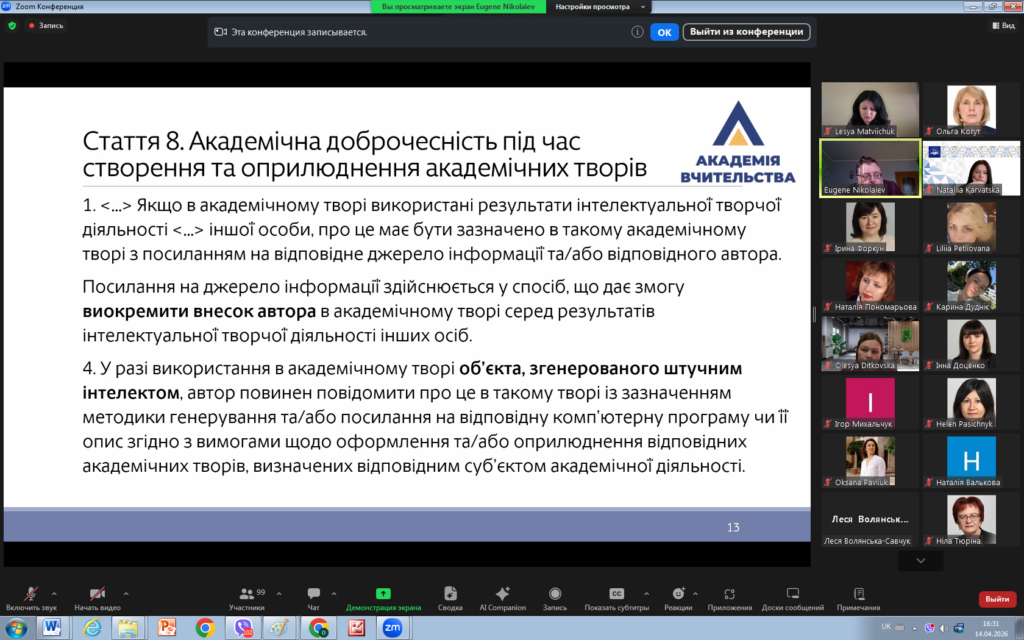Toggle captions with Показать субтитры
Viewport: 1024px width, 640px height.
click(617, 594)
